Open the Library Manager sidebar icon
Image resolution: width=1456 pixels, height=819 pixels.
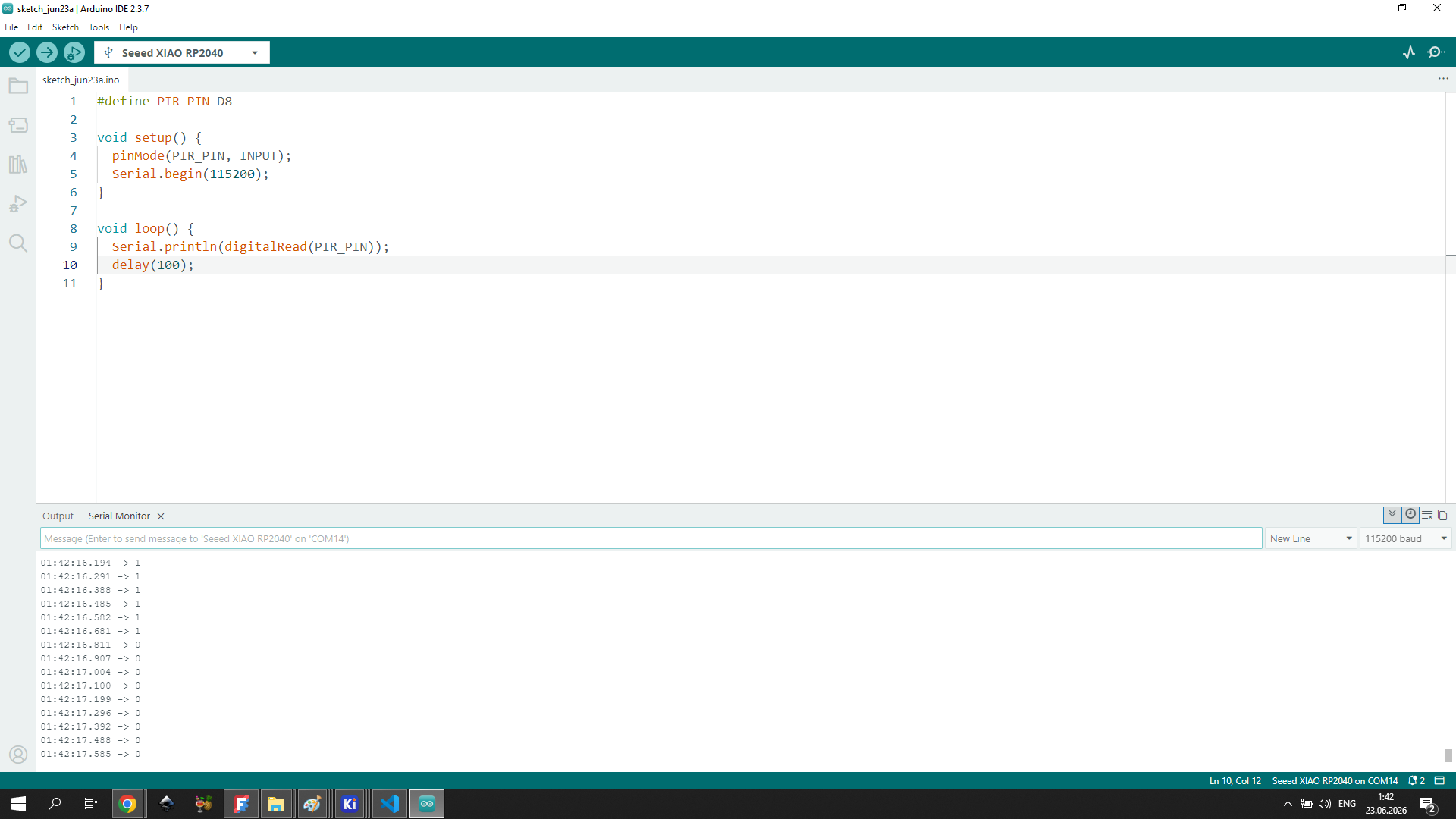(x=18, y=165)
